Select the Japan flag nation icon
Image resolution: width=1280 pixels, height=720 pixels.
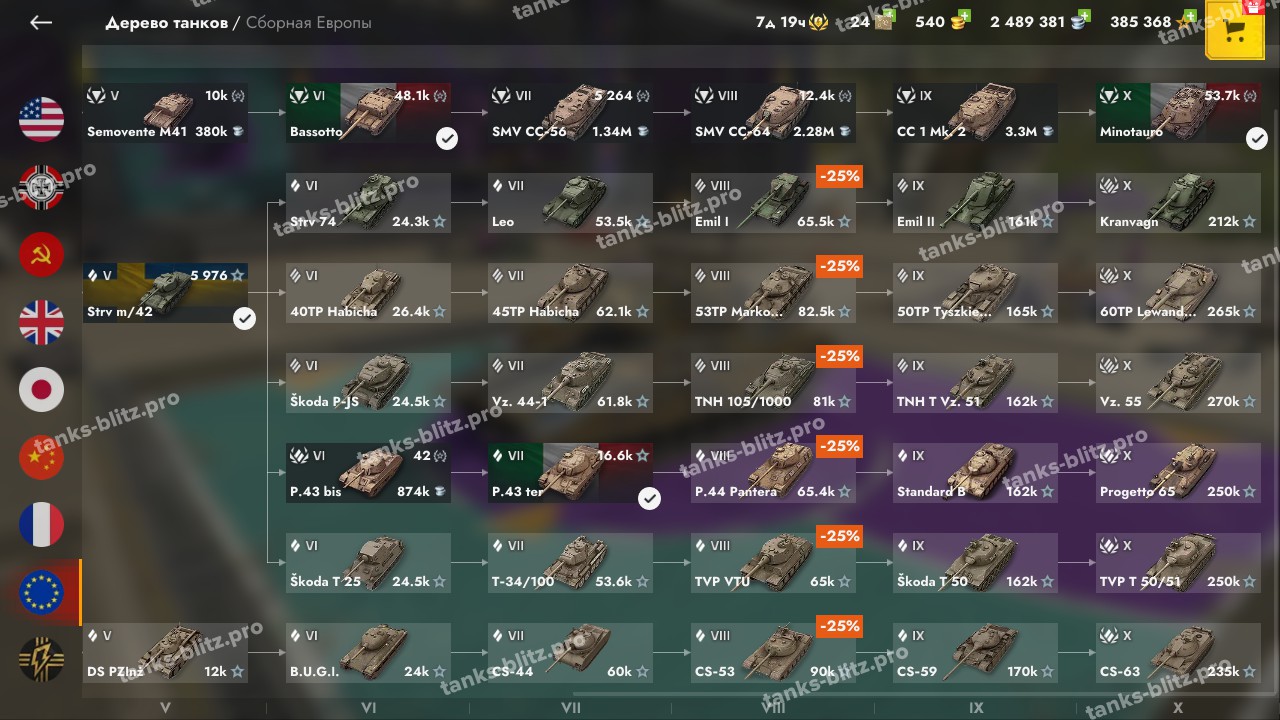point(41,389)
